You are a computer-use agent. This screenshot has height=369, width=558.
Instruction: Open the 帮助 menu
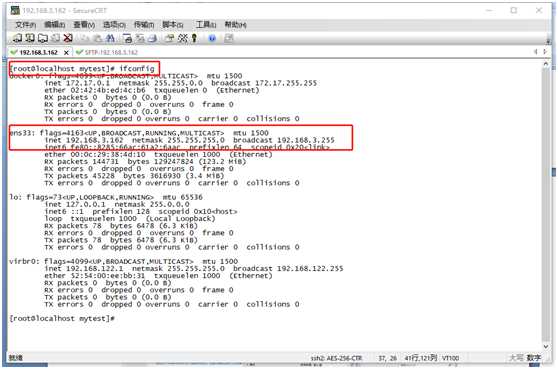(235, 25)
